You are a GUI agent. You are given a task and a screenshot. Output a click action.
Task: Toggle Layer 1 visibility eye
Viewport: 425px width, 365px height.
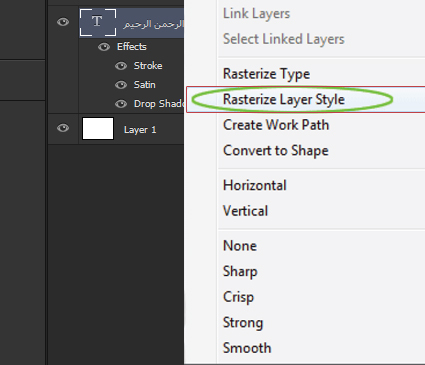(x=63, y=128)
